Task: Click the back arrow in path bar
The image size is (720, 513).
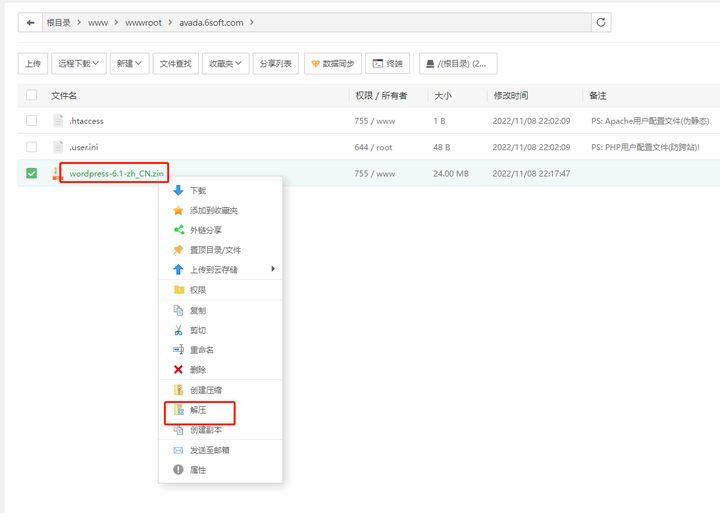Action: pos(30,23)
